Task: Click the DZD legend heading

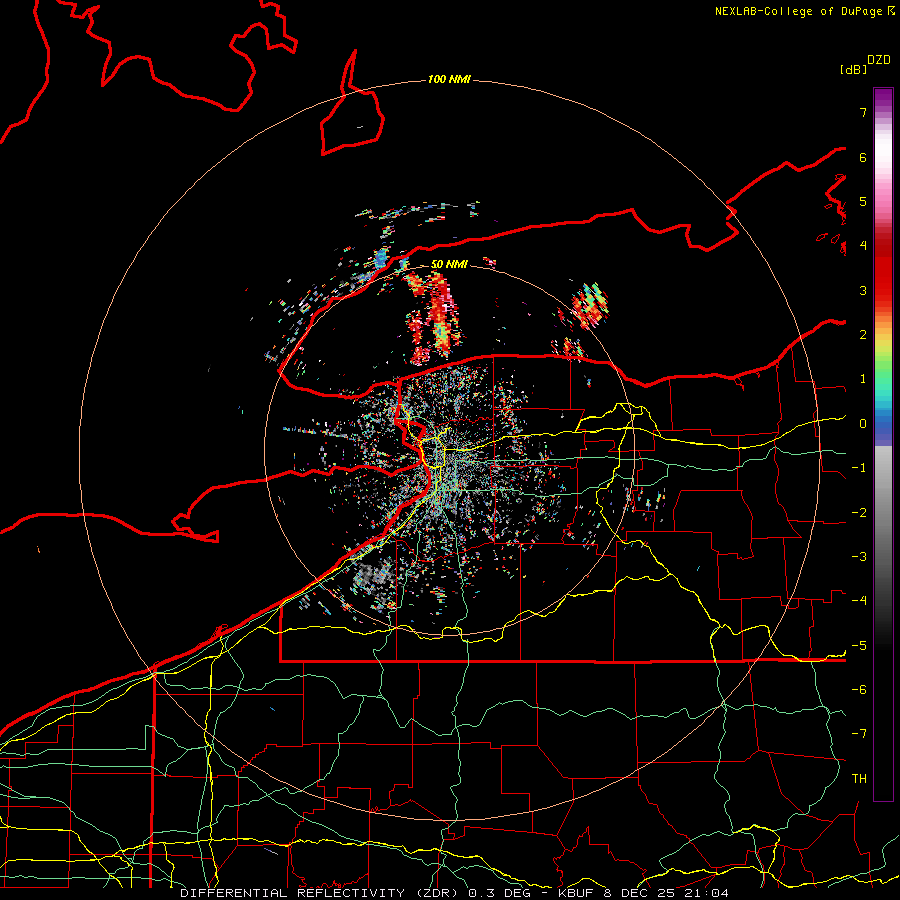Action: (879, 60)
